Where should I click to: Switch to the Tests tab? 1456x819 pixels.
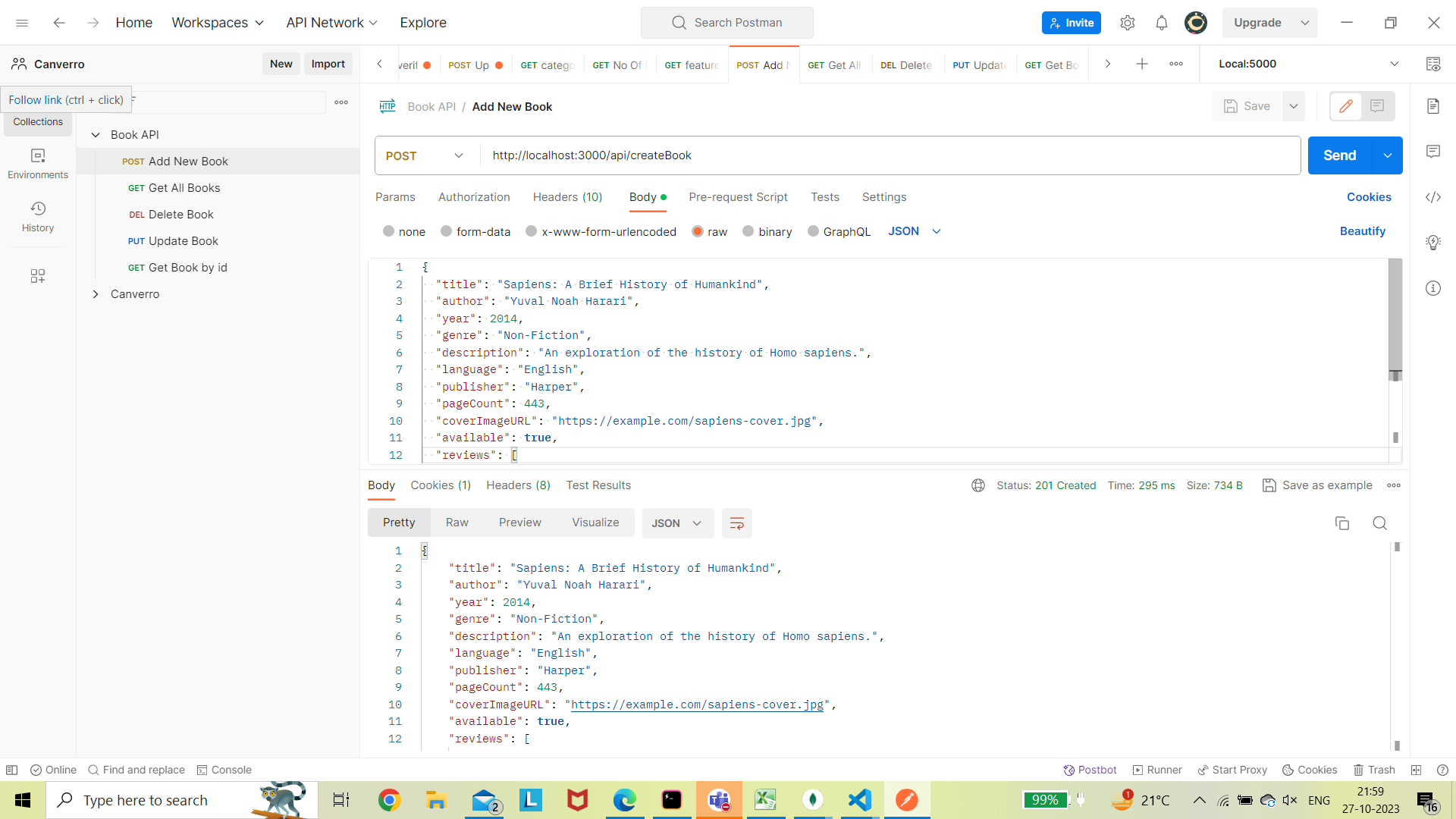tap(824, 197)
